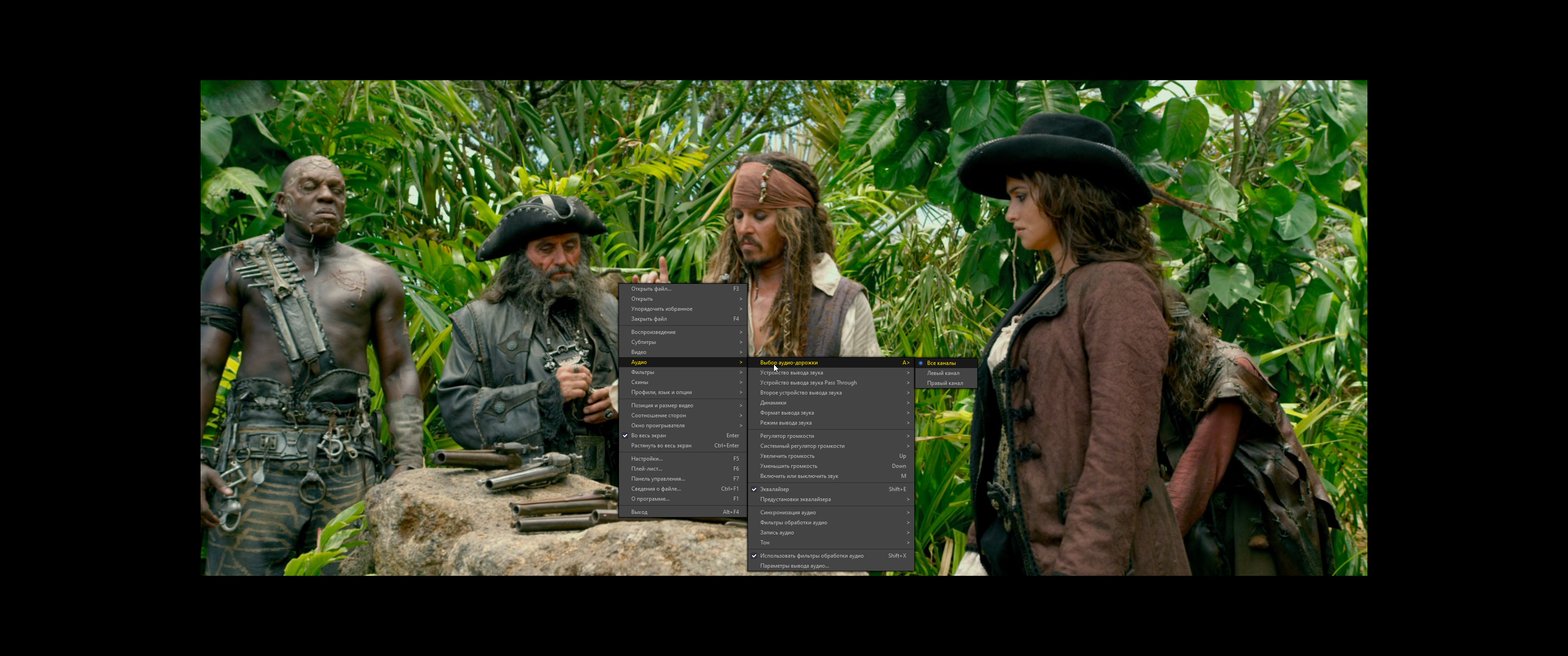
Task: Expand the 'Видео' submenu
Action: [639, 352]
